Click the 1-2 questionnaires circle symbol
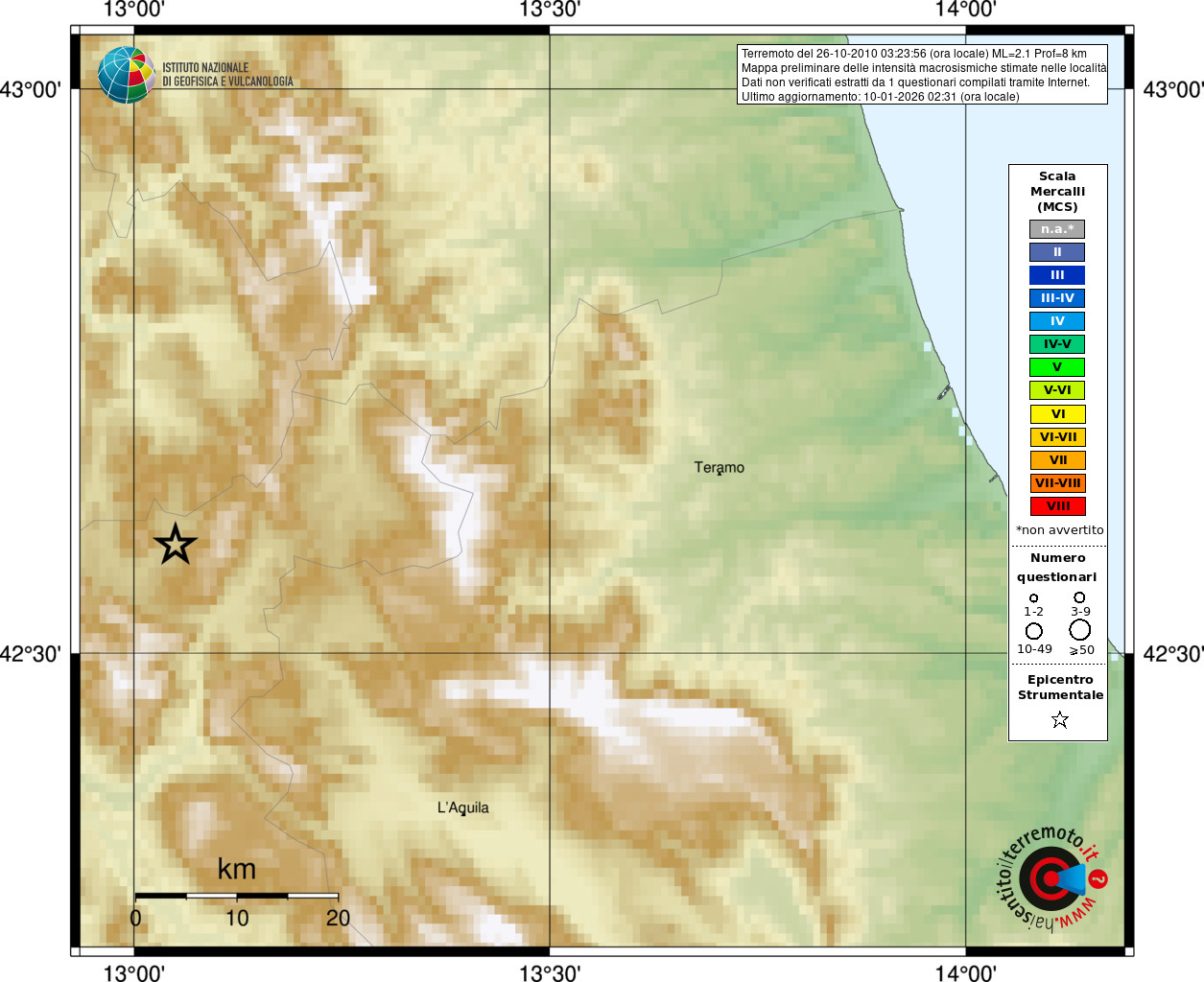Image resolution: width=1204 pixels, height=982 pixels. click(x=1033, y=598)
